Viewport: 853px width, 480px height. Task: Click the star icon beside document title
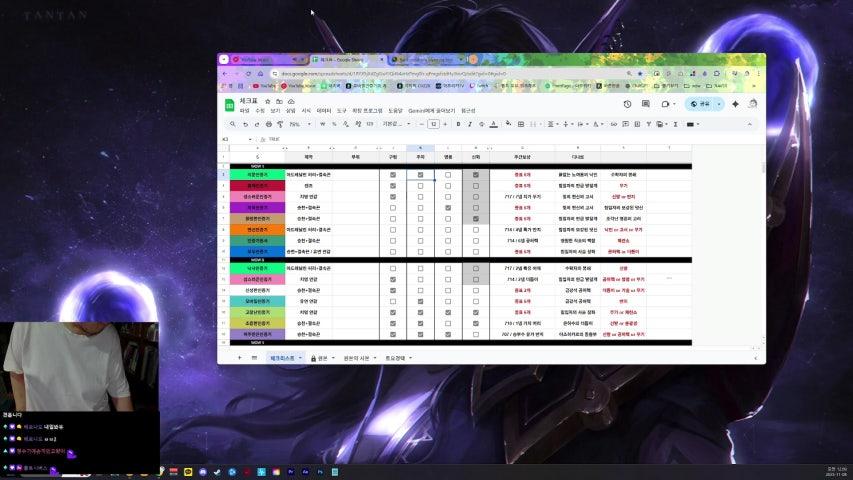[x=267, y=102]
